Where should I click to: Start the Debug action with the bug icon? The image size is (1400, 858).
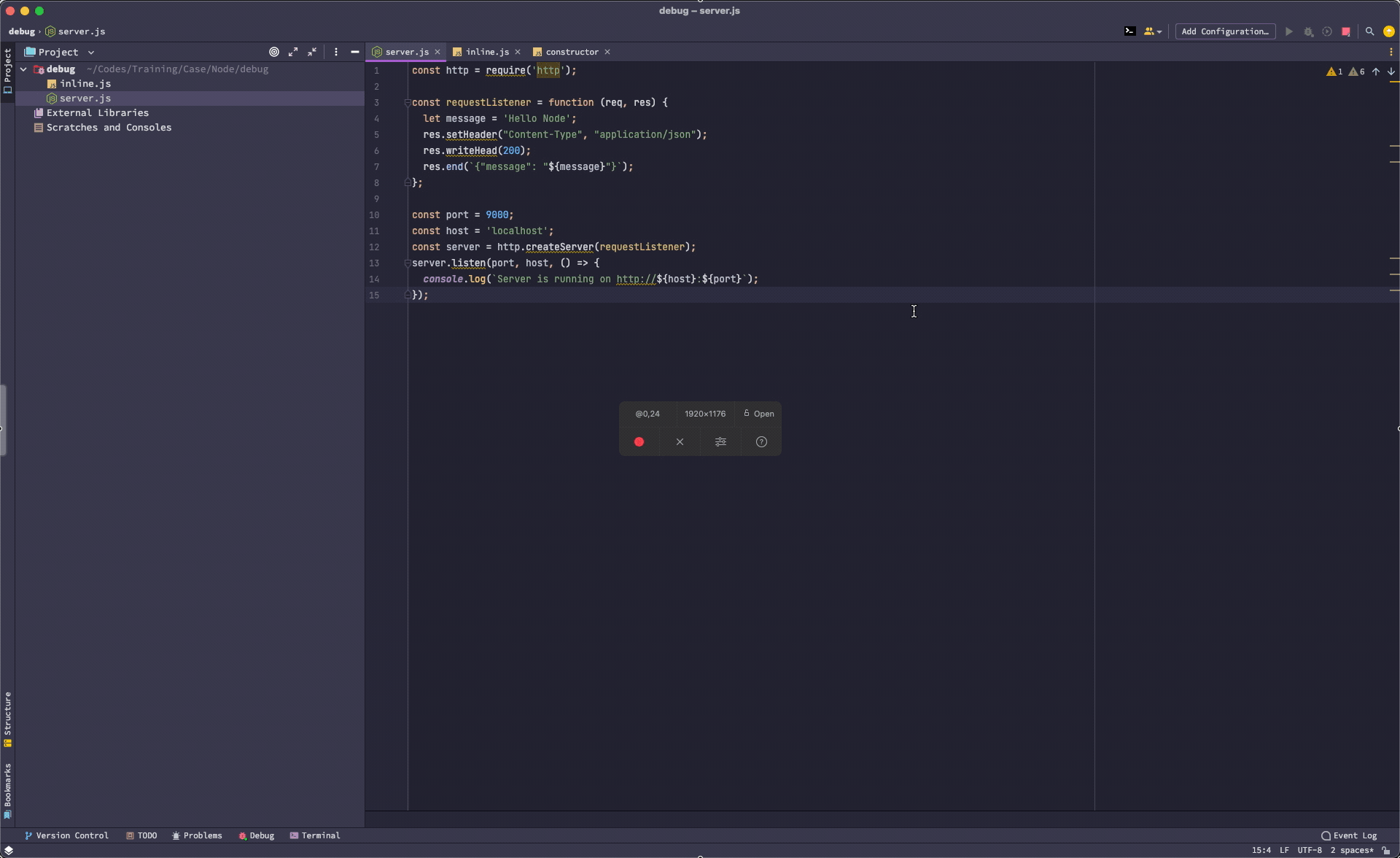click(1309, 31)
